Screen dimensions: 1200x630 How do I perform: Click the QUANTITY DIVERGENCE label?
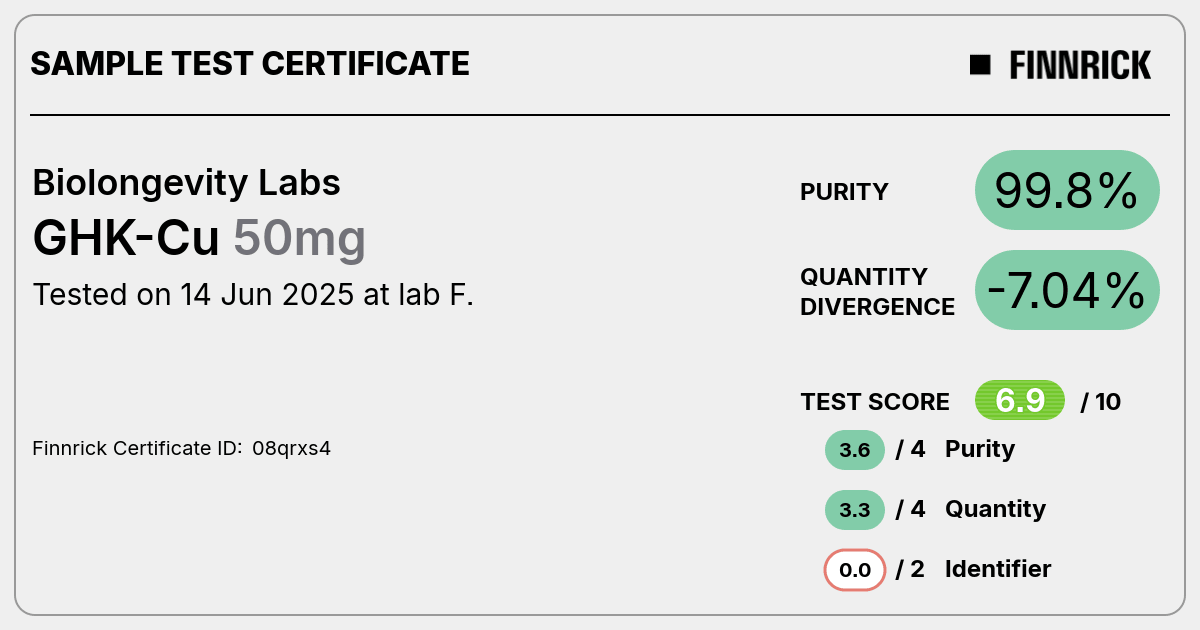click(x=877, y=291)
